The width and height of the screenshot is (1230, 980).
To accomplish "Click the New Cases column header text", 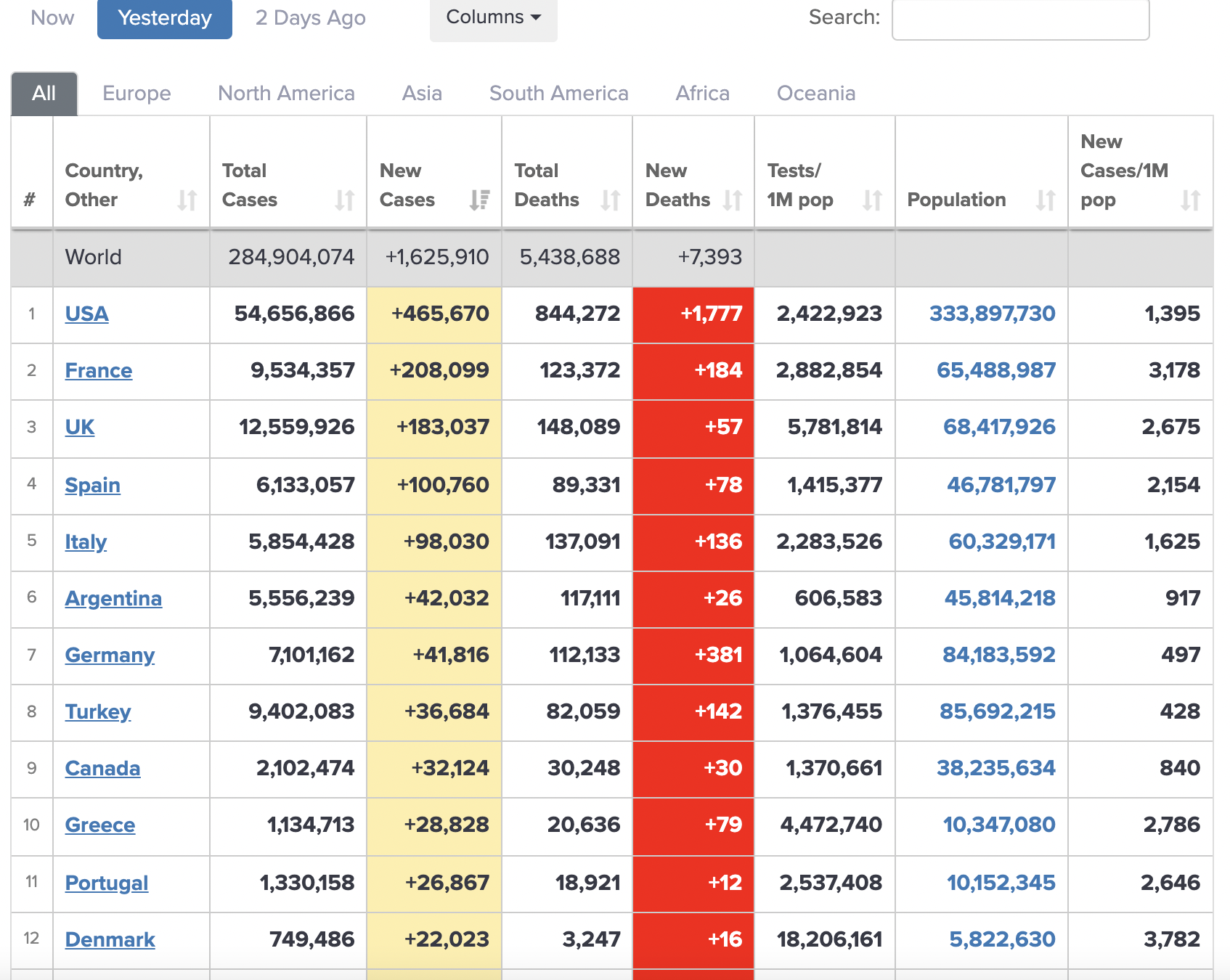I will point(407,185).
